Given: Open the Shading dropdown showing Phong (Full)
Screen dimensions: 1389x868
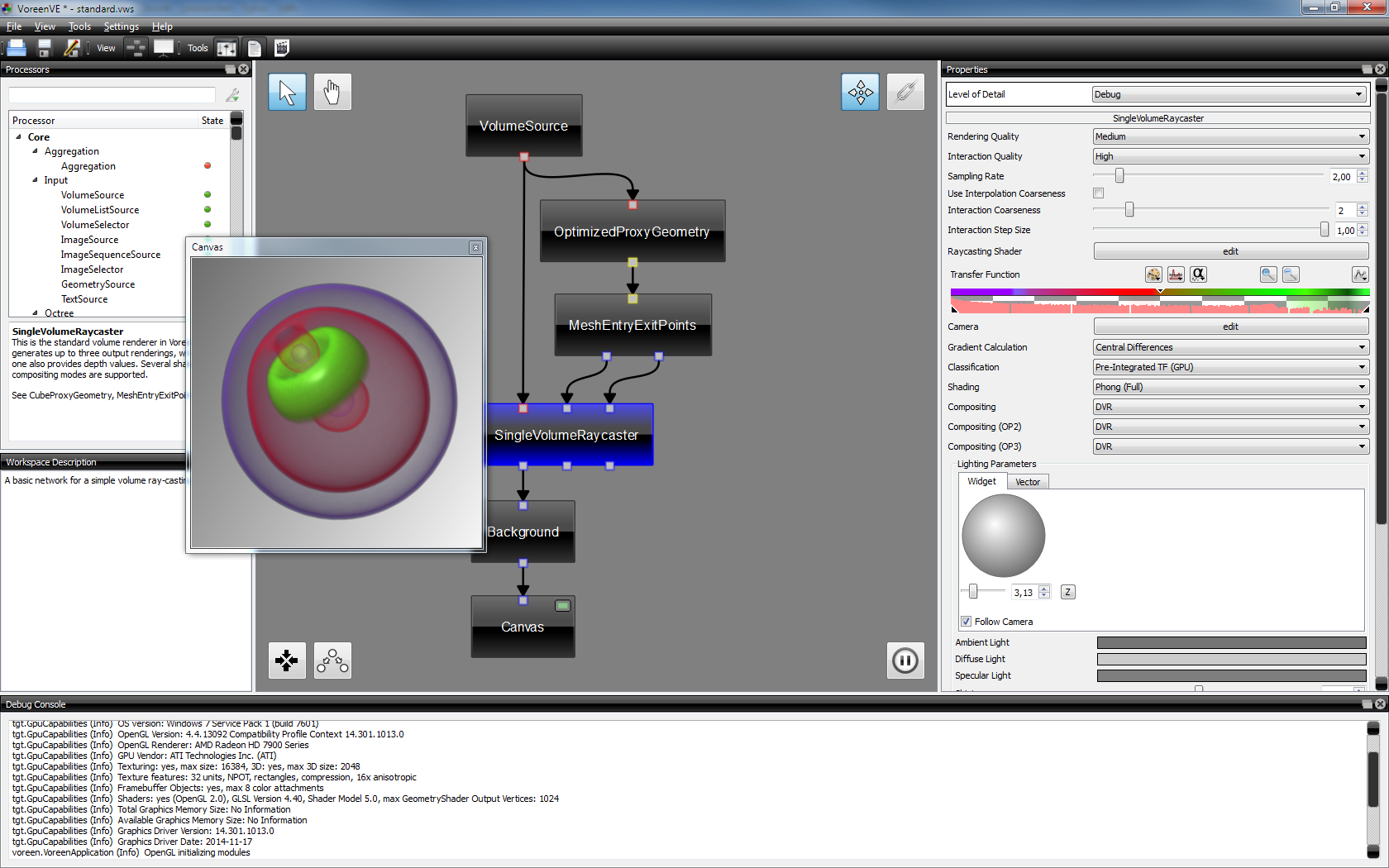Looking at the screenshot, I should (x=1230, y=387).
